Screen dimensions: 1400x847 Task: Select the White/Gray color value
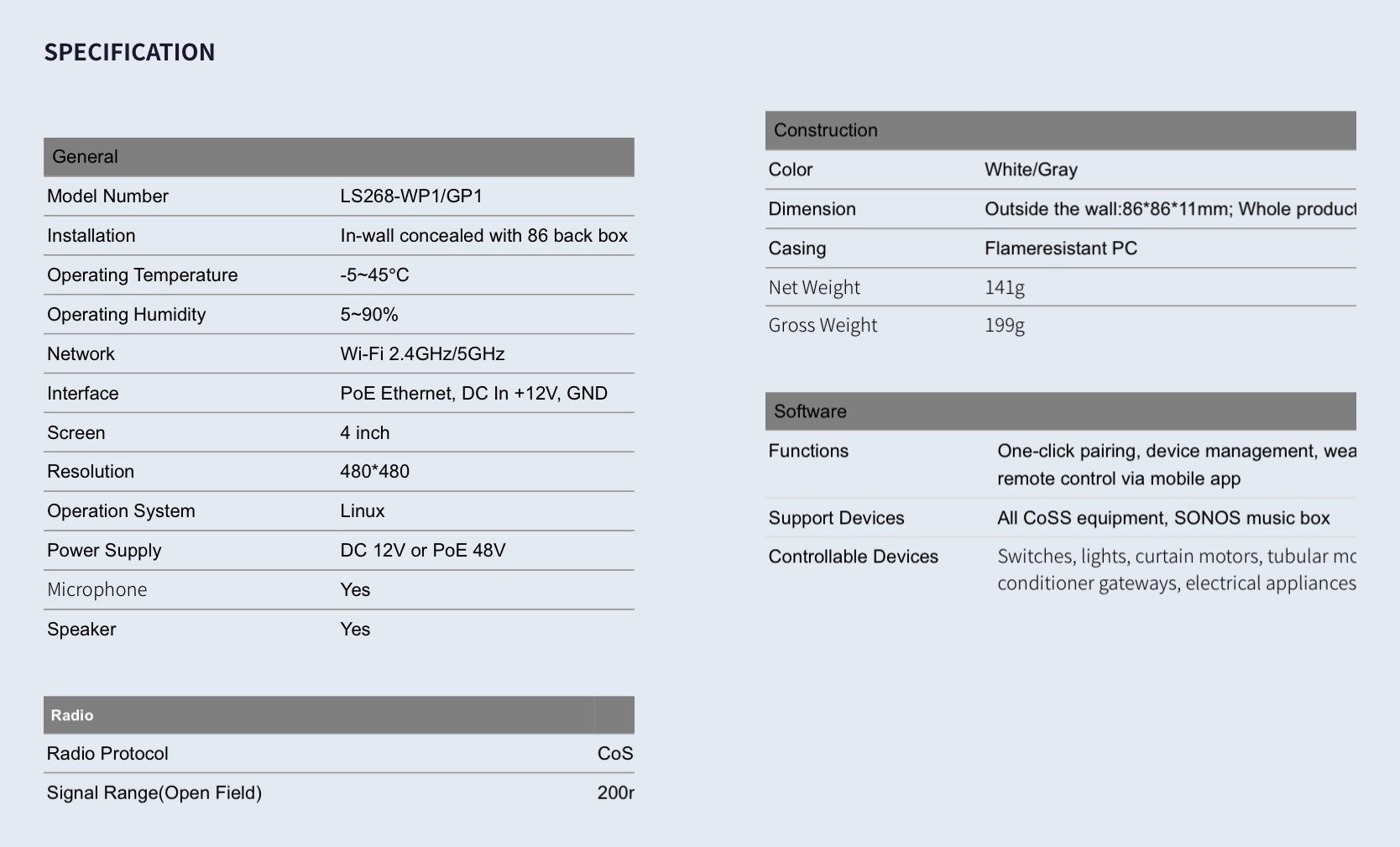pyautogui.click(x=1031, y=170)
